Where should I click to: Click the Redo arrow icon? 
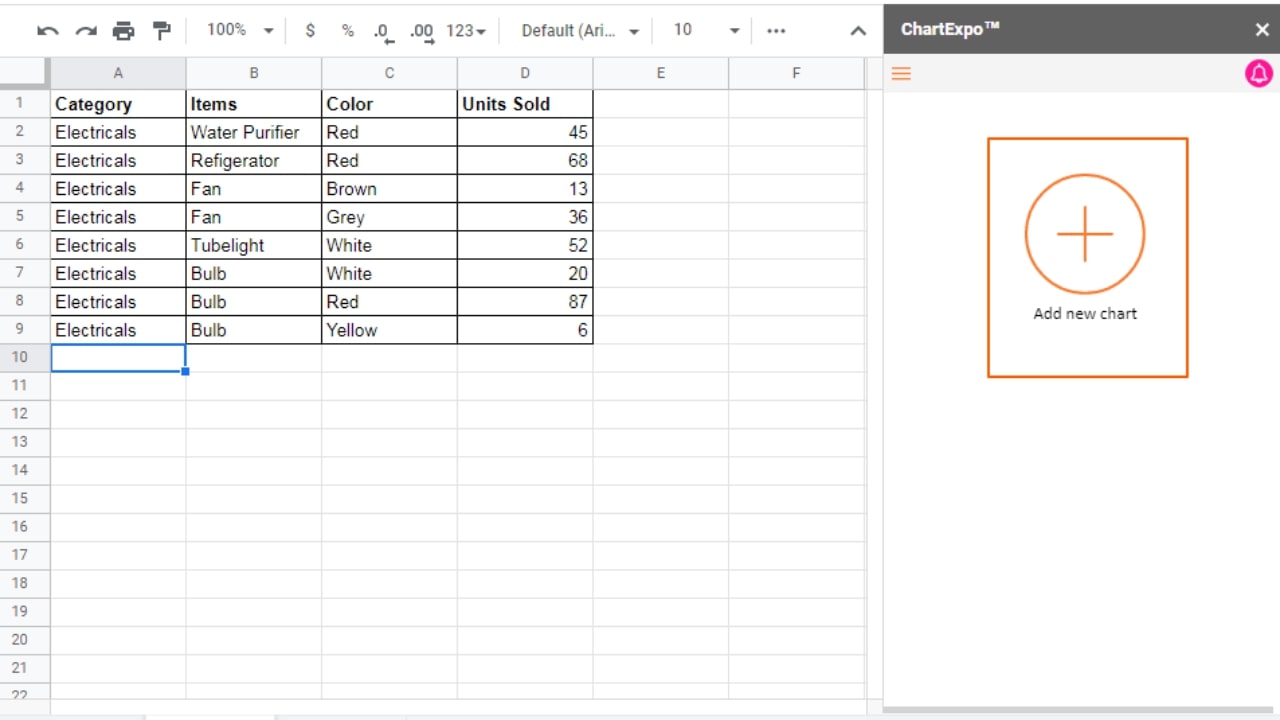point(86,31)
